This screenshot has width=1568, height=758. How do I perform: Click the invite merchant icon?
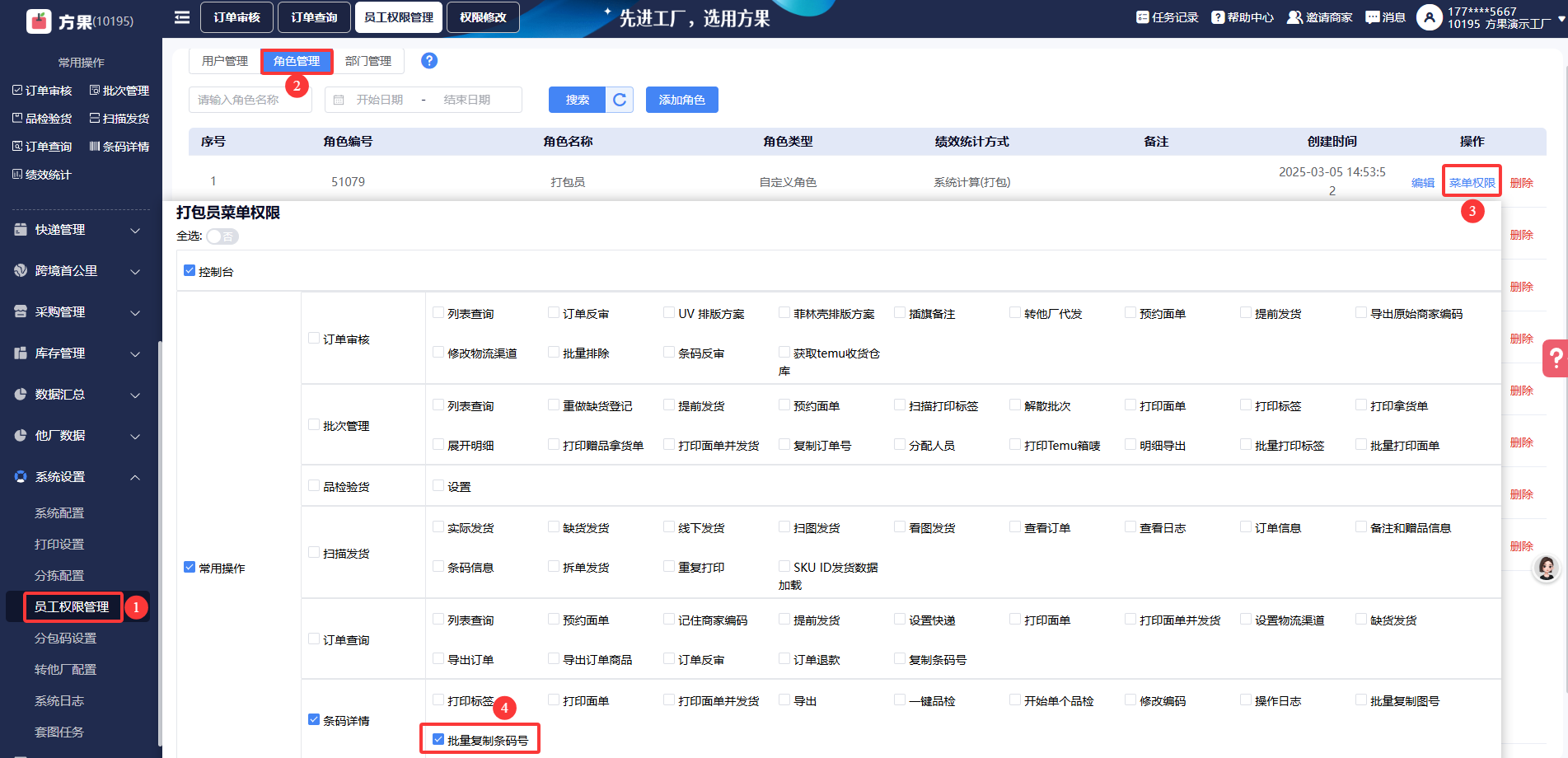pos(1294,17)
